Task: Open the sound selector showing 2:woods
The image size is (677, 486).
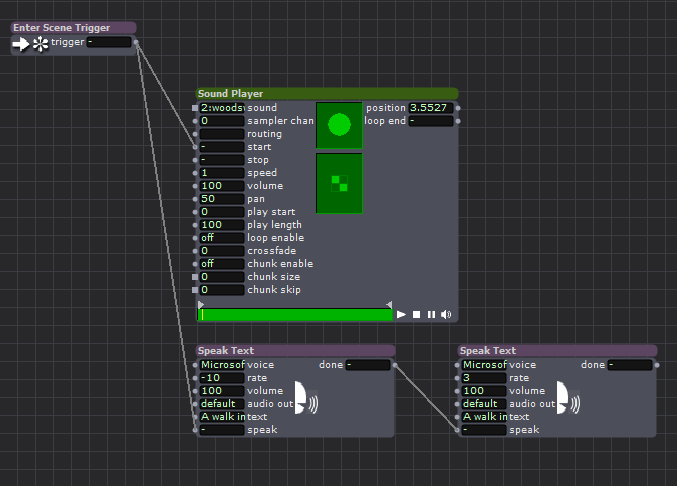Action: point(222,108)
